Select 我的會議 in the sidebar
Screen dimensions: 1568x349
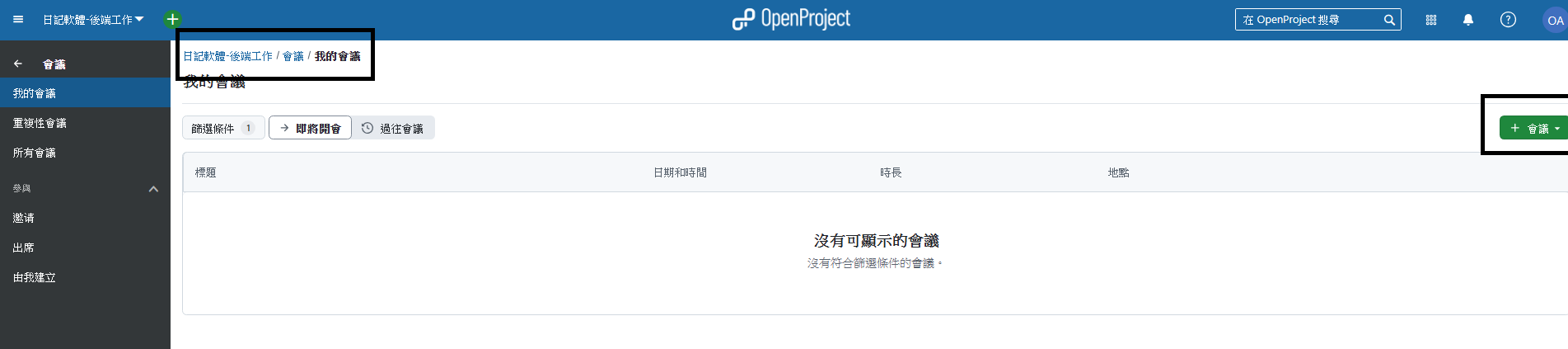pyautogui.click(x=85, y=93)
